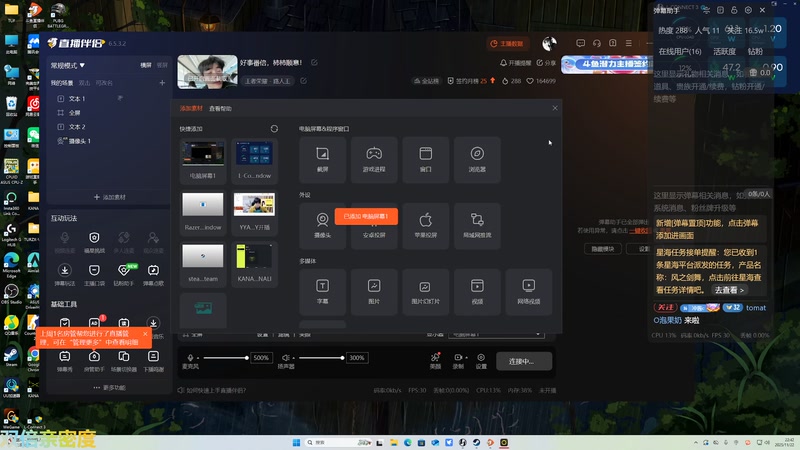Open the 活跃度 tab in 弹幕助手
This screenshot has width=800, height=450.
[x=724, y=52]
